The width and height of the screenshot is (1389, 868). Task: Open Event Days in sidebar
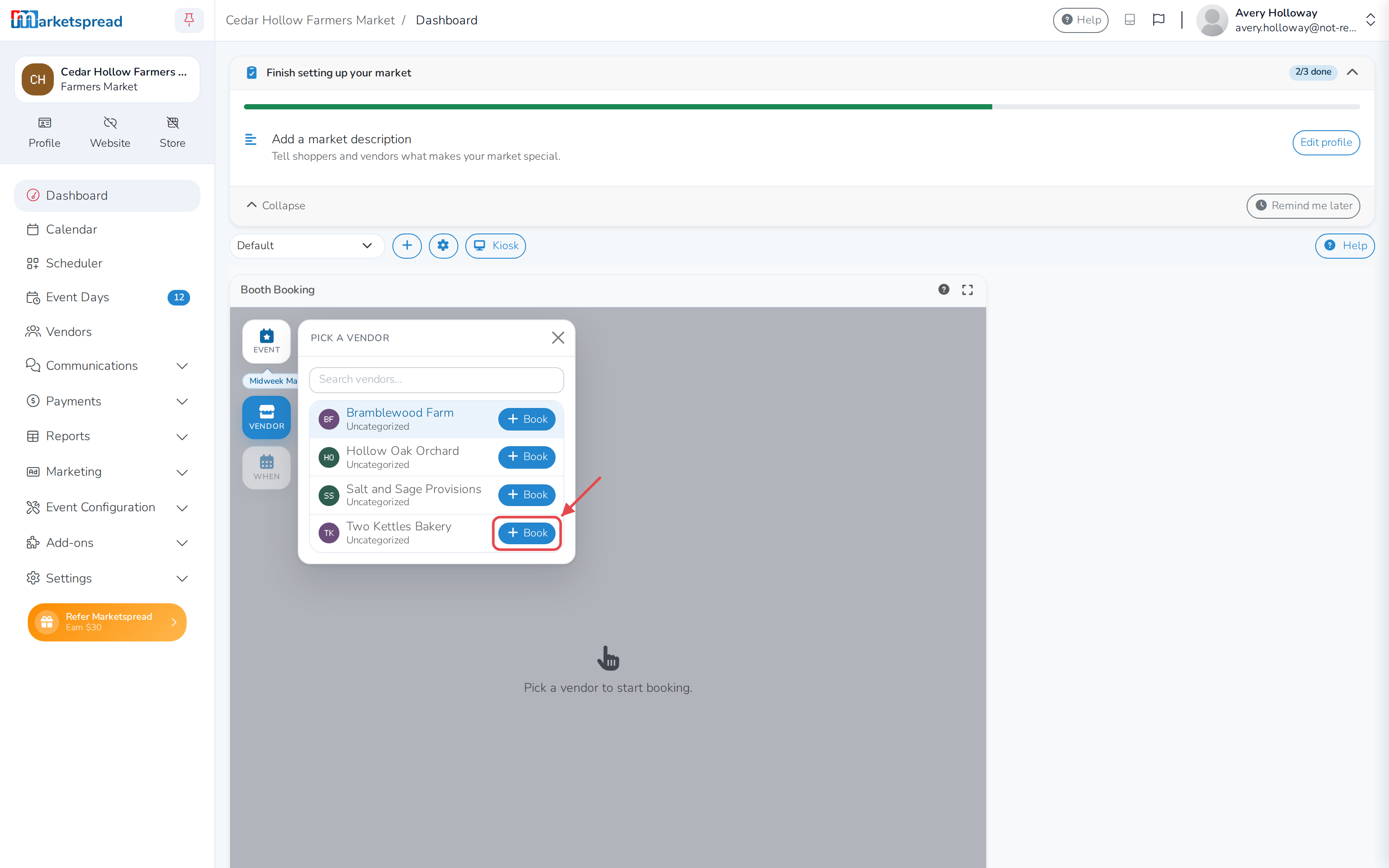107,297
